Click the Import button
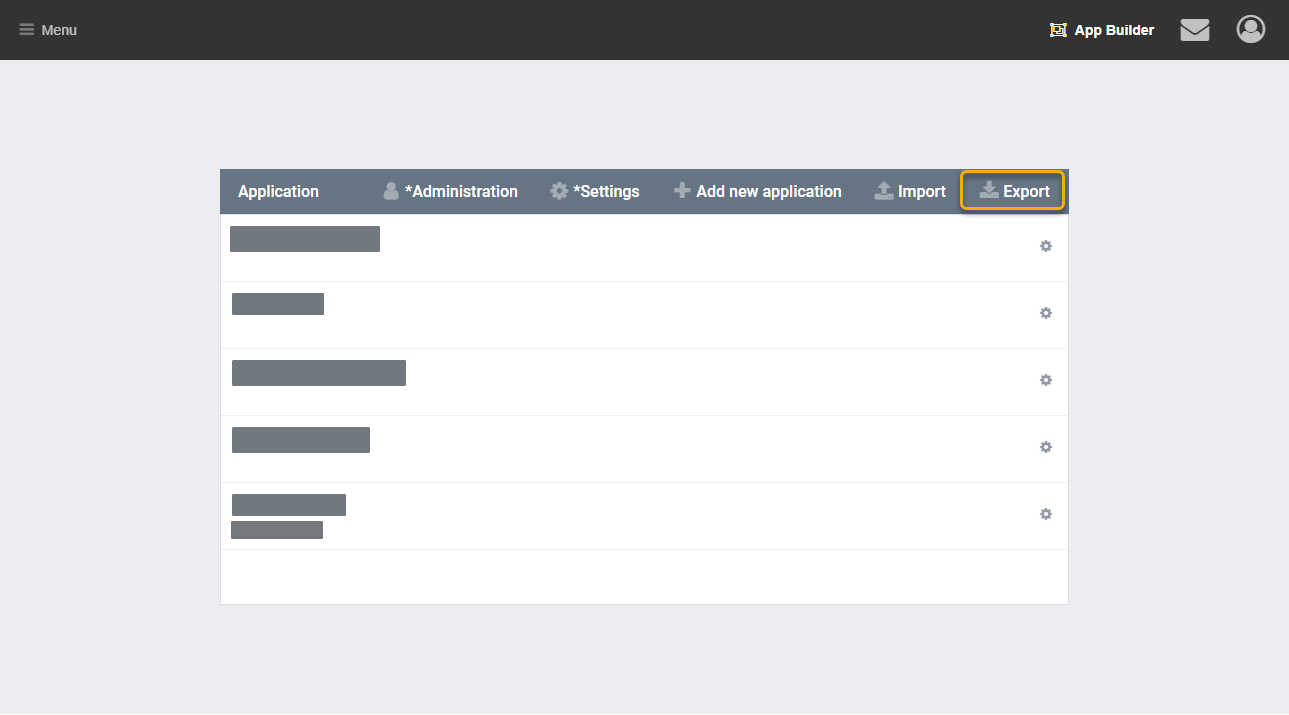Image resolution: width=1289 pixels, height=715 pixels. (910, 191)
